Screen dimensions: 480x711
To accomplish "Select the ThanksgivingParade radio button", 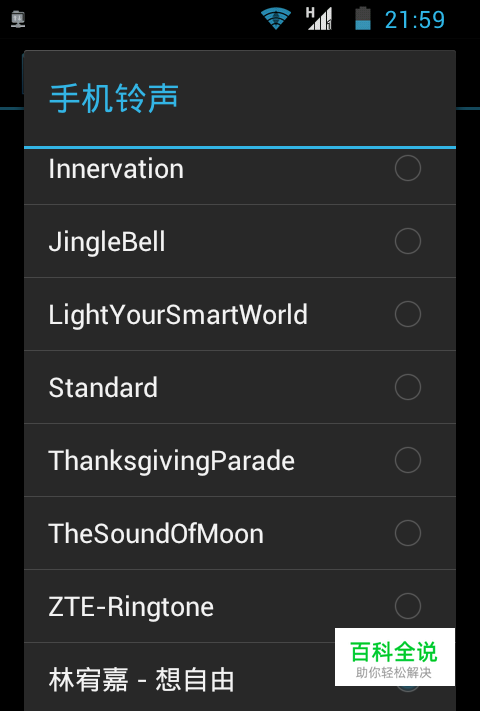I will click(x=408, y=460).
